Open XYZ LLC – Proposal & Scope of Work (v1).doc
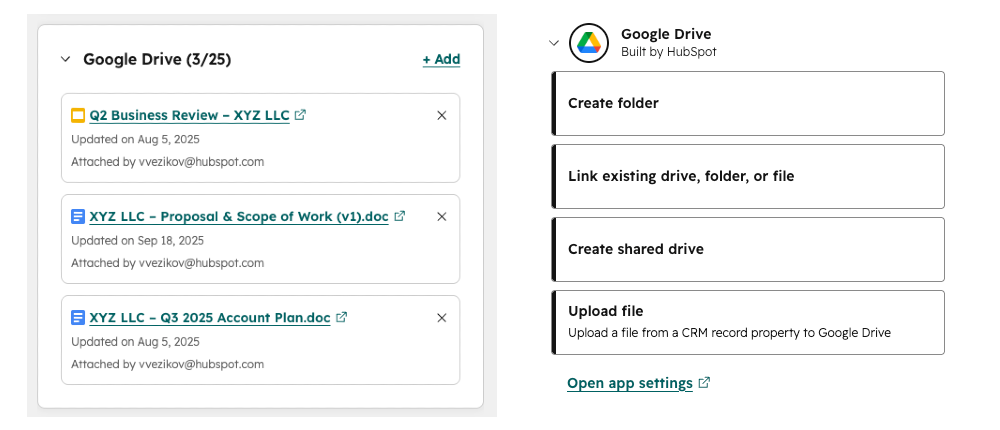The image size is (1000, 430). pyautogui.click(x=239, y=217)
